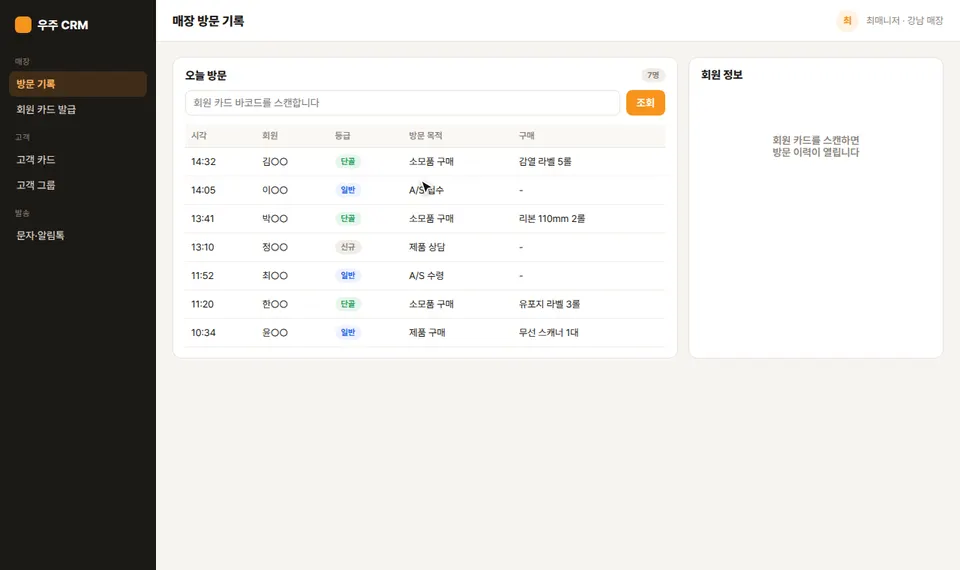Click 제품 상담 visit purpose

pyautogui.click(x=427, y=247)
